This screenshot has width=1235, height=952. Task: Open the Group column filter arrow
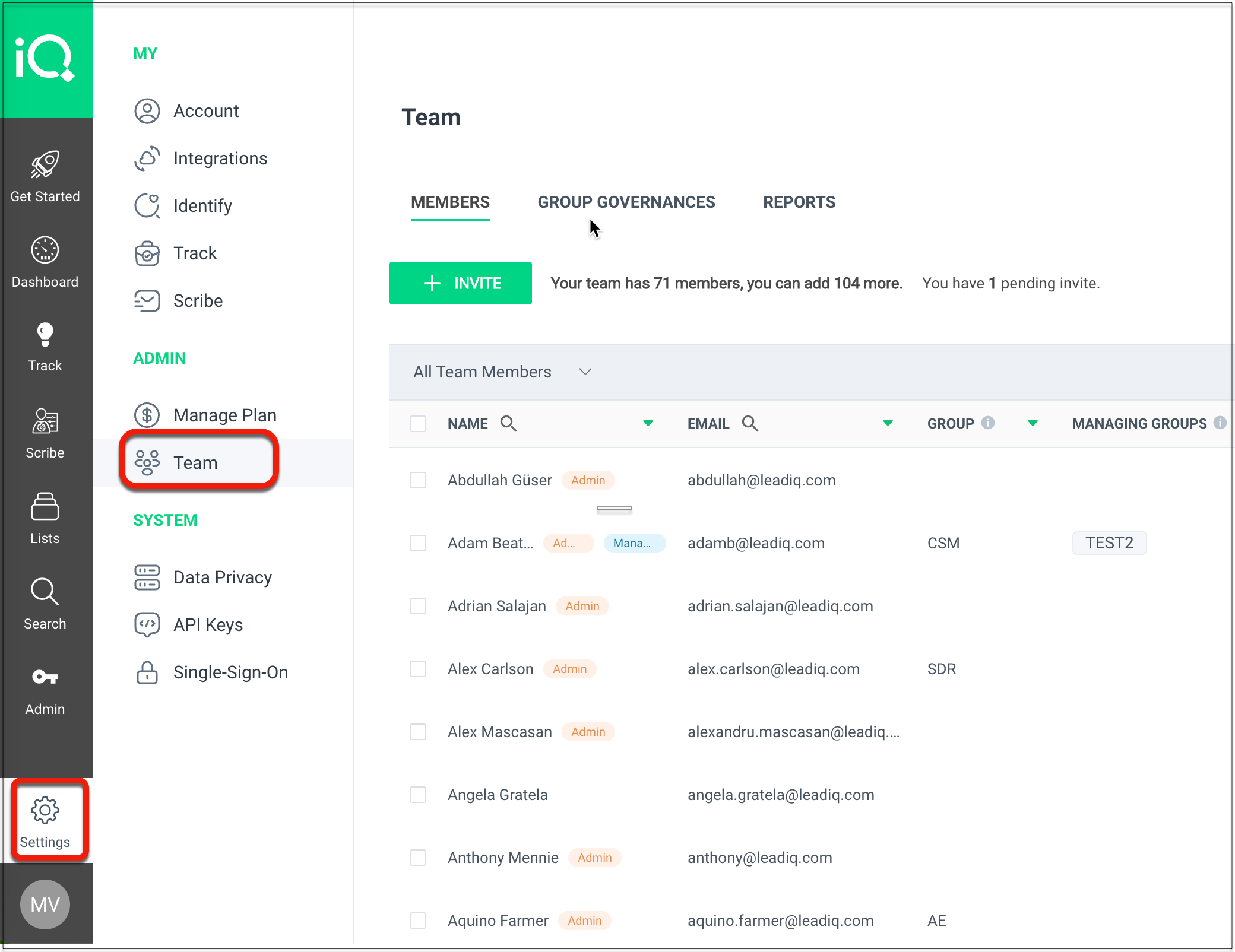1033,423
